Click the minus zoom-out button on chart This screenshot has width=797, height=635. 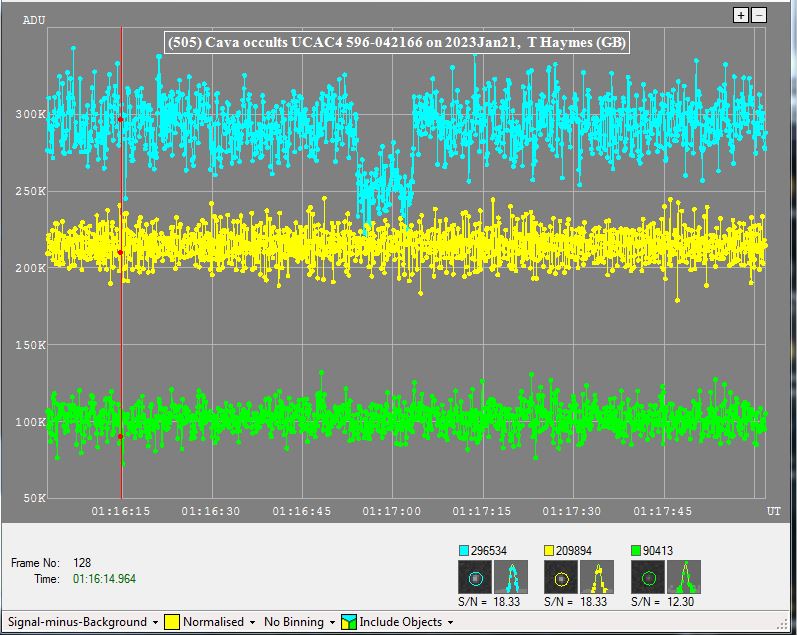point(759,15)
